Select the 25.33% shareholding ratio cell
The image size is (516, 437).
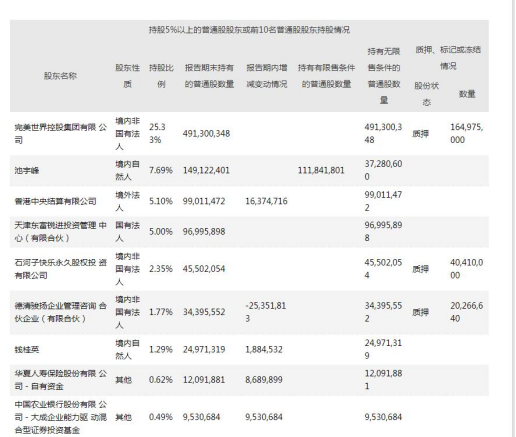coord(157,133)
